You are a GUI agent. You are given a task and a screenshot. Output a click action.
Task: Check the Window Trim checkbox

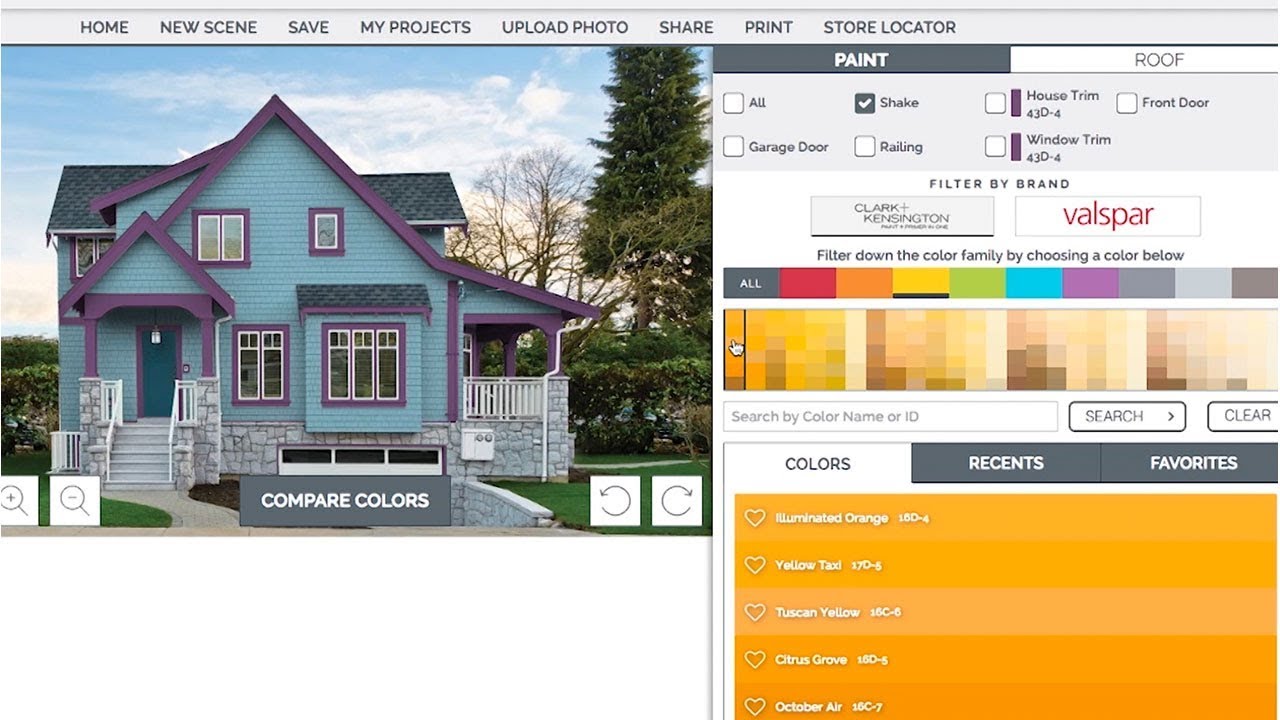(995, 147)
